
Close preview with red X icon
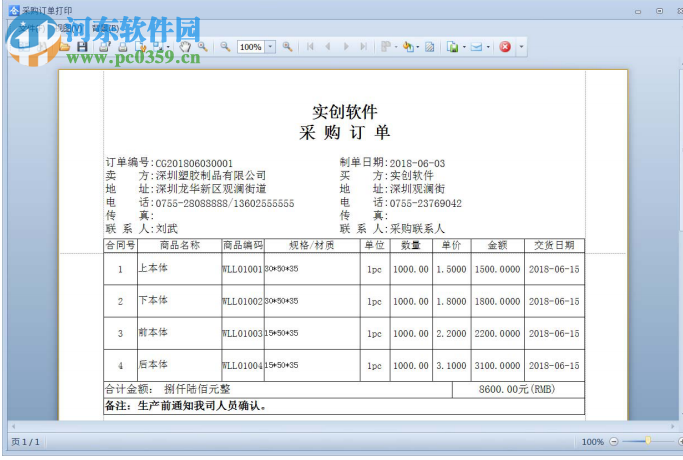click(x=505, y=47)
